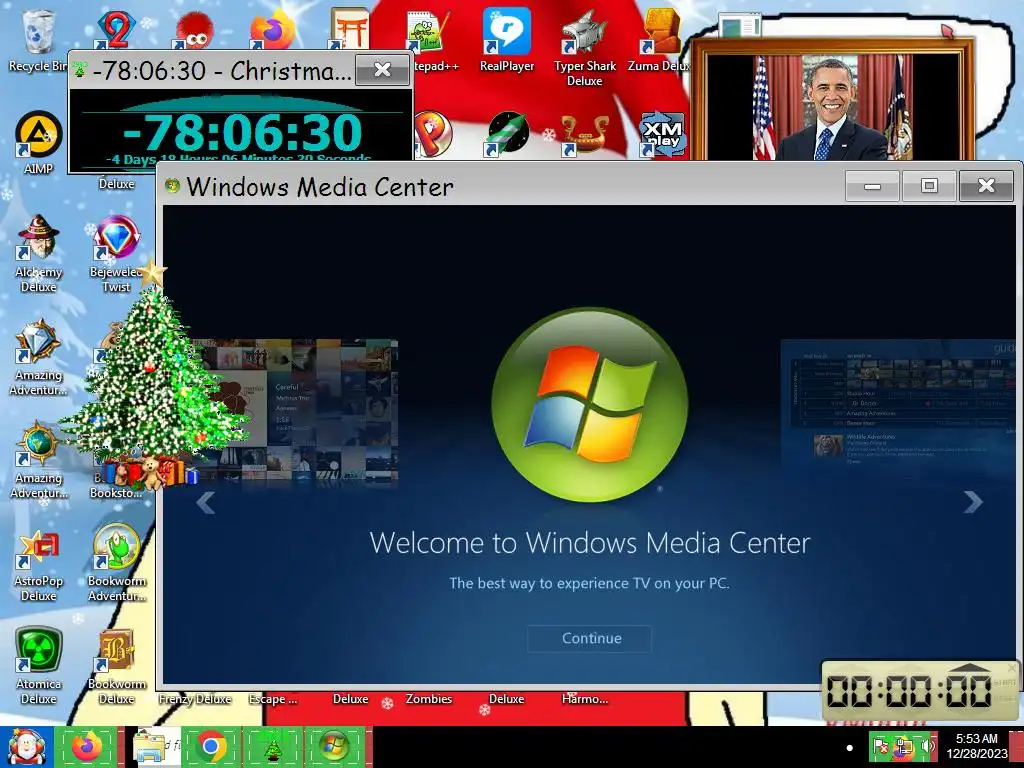This screenshot has height=768, width=1024.
Task: Open Firefox from the taskbar
Action: tap(86, 746)
